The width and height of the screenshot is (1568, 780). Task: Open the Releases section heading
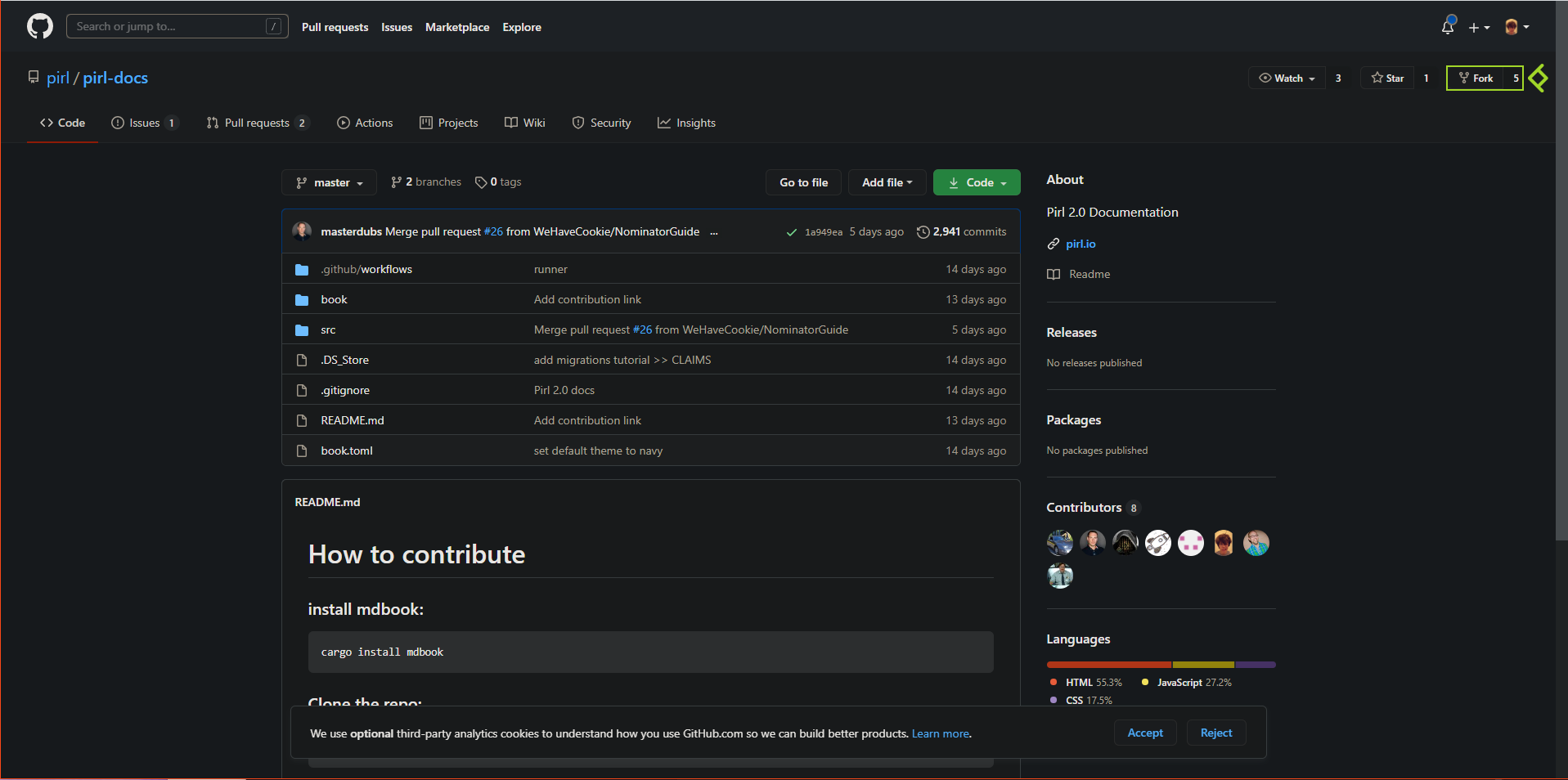(1072, 332)
